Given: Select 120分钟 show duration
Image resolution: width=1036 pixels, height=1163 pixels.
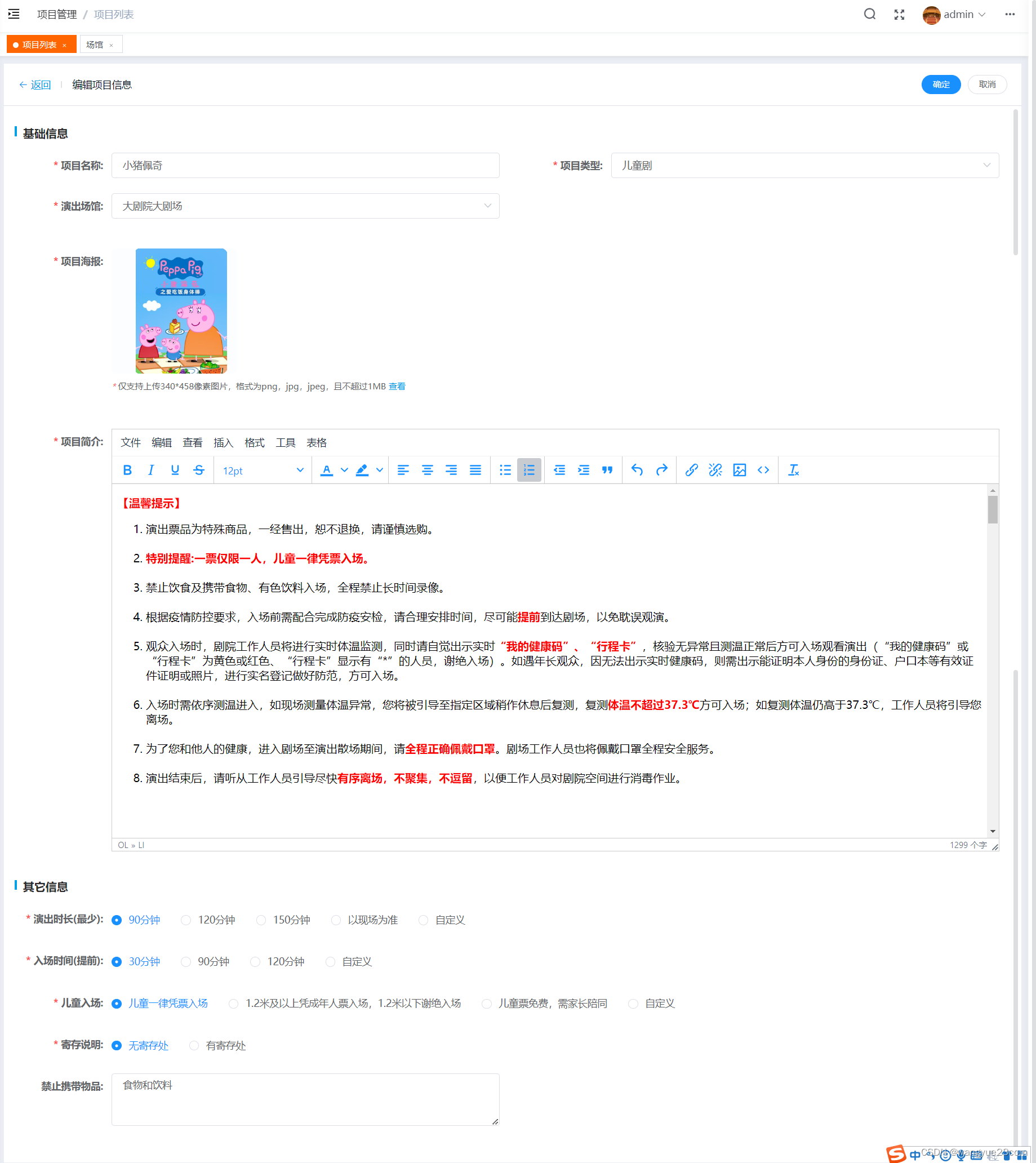Looking at the screenshot, I should tap(208, 920).
